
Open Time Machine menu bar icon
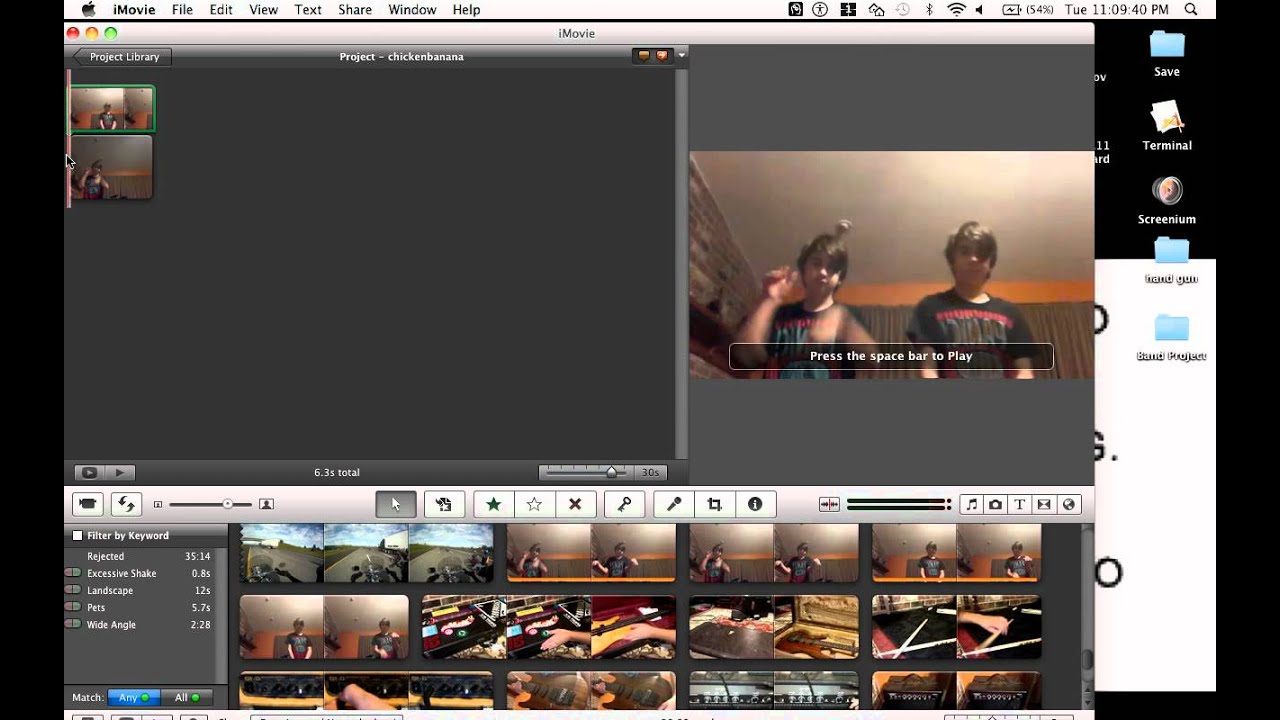(x=901, y=9)
